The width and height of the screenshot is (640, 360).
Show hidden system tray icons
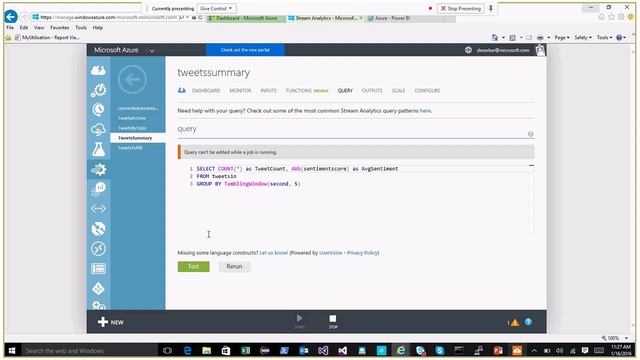pos(534,351)
